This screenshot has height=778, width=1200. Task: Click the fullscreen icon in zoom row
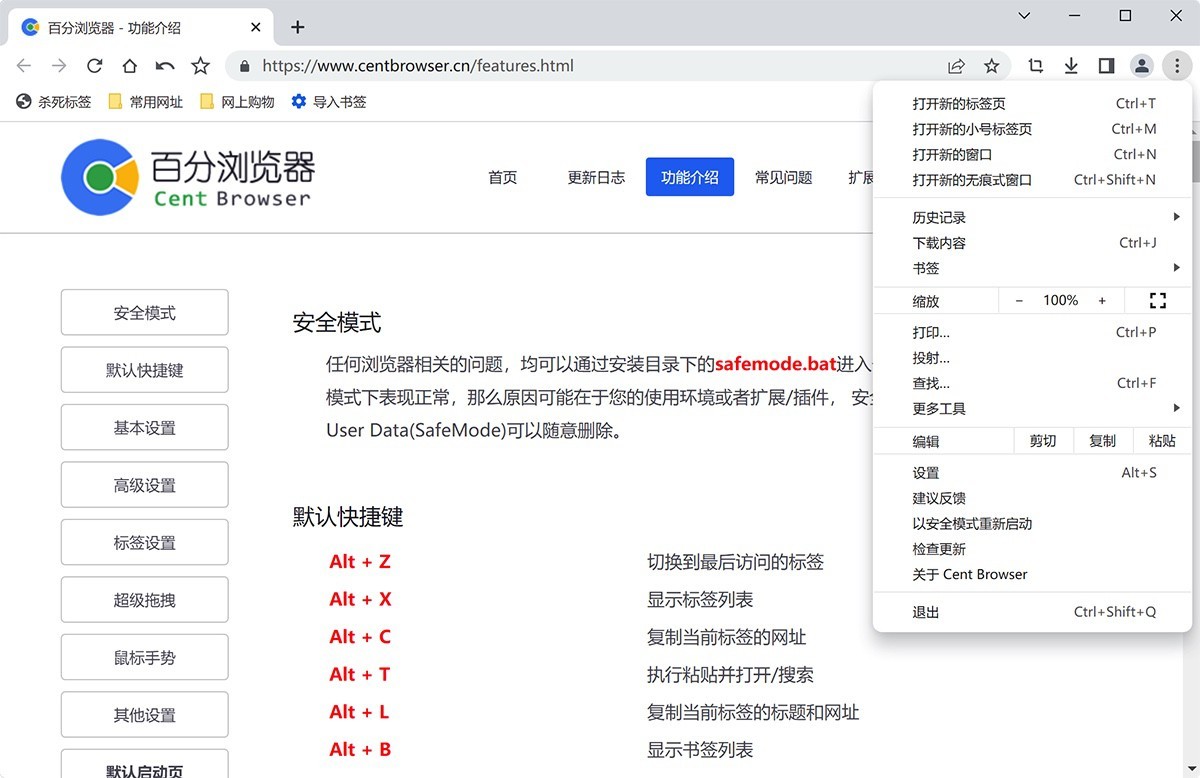click(x=1158, y=301)
